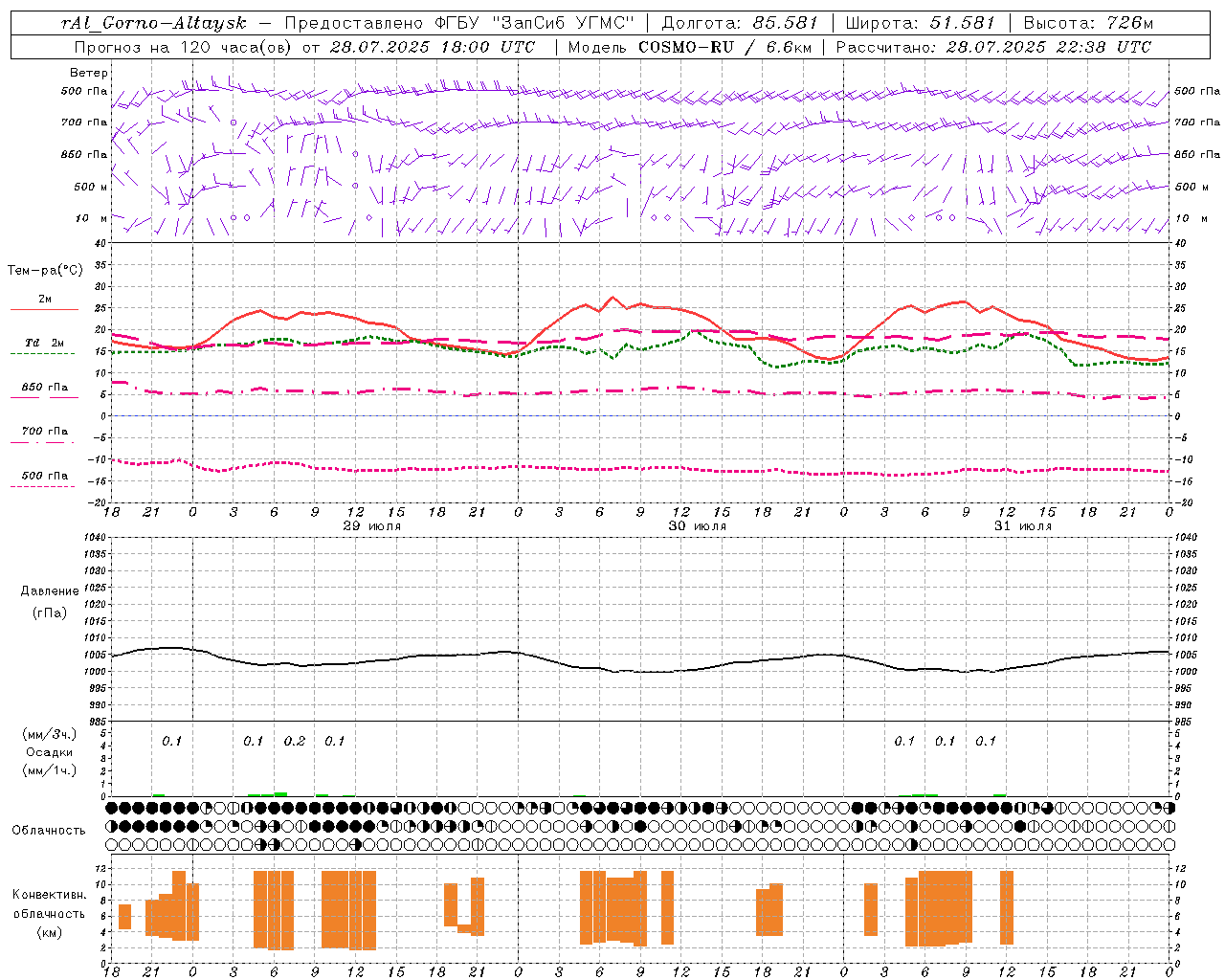
Task: Click the (мм/3ч.) precipitation unit label
Action: point(49,734)
